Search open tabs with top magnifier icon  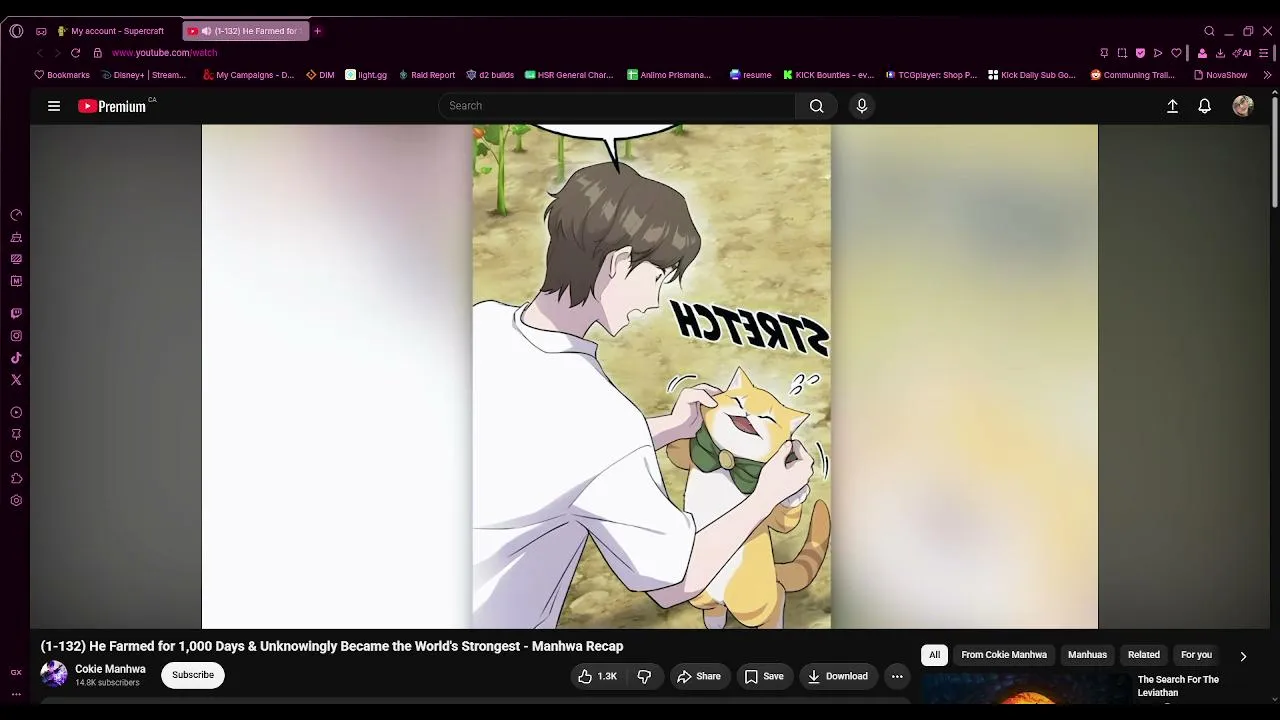click(1209, 31)
